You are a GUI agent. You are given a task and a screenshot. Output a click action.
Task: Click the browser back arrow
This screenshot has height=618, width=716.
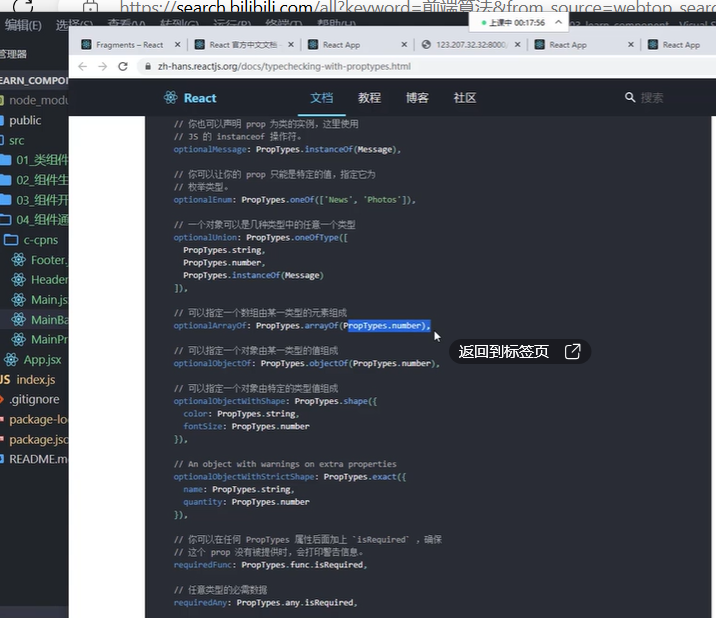pos(83,67)
